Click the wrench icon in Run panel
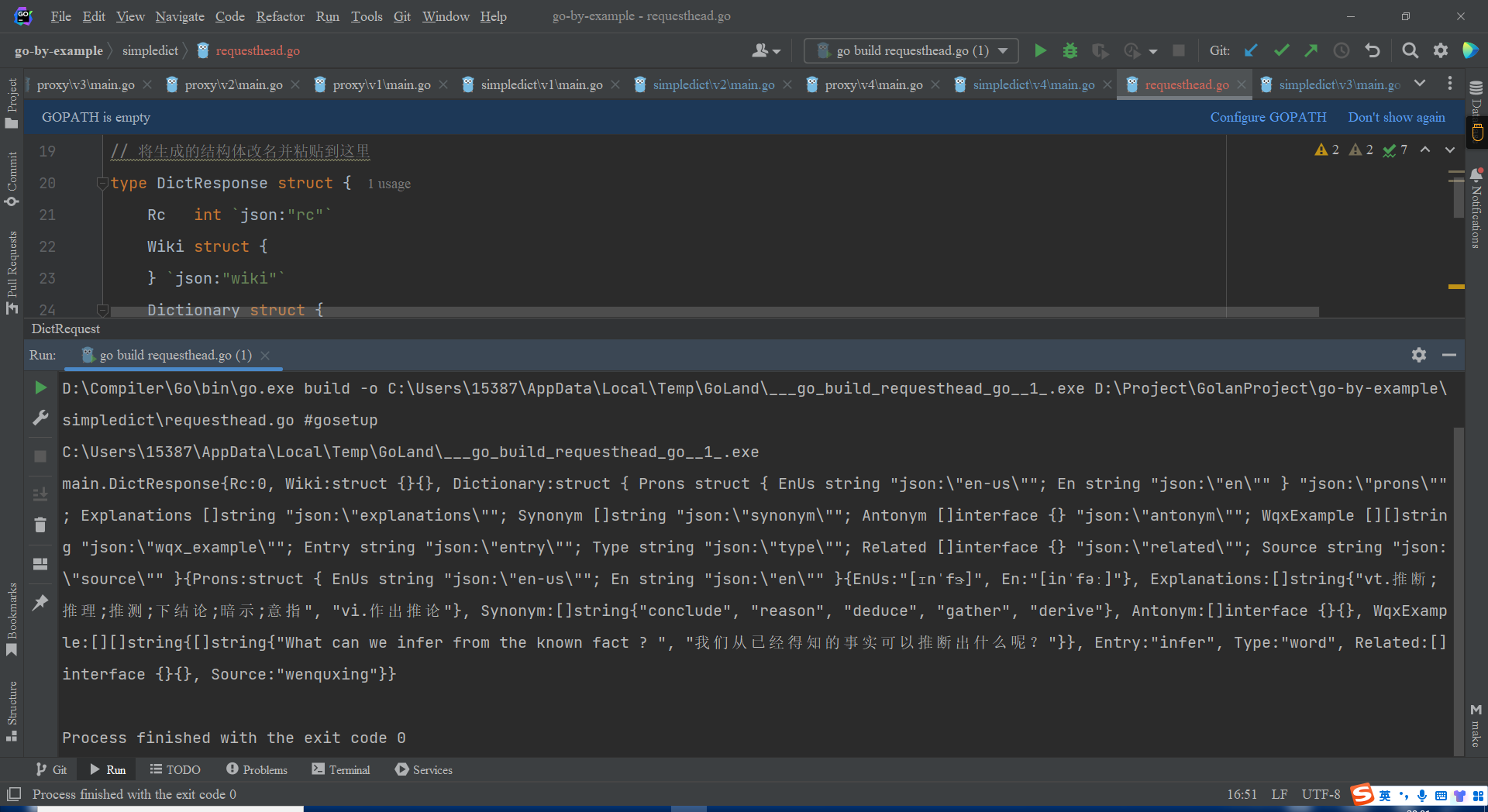 [40, 418]
